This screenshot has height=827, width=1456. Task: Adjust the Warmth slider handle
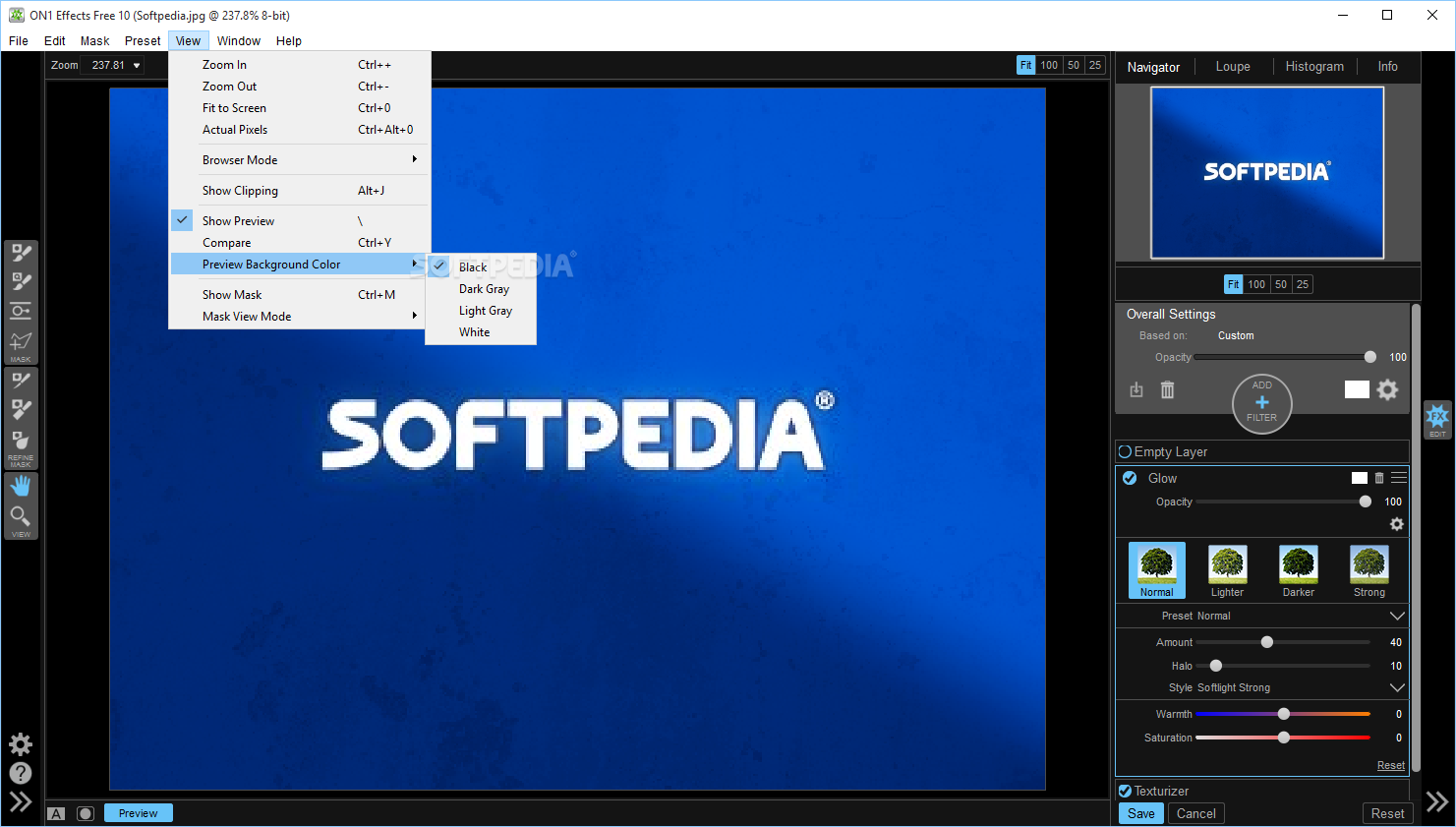[1284, 714]
